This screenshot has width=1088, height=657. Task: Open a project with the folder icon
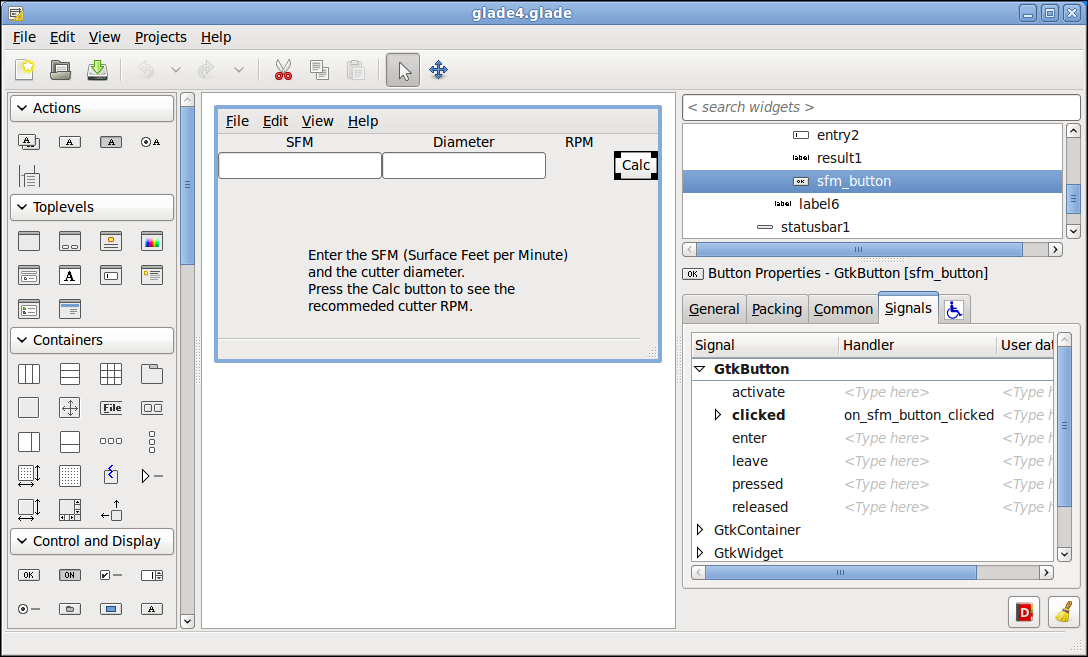pos(60,69)
